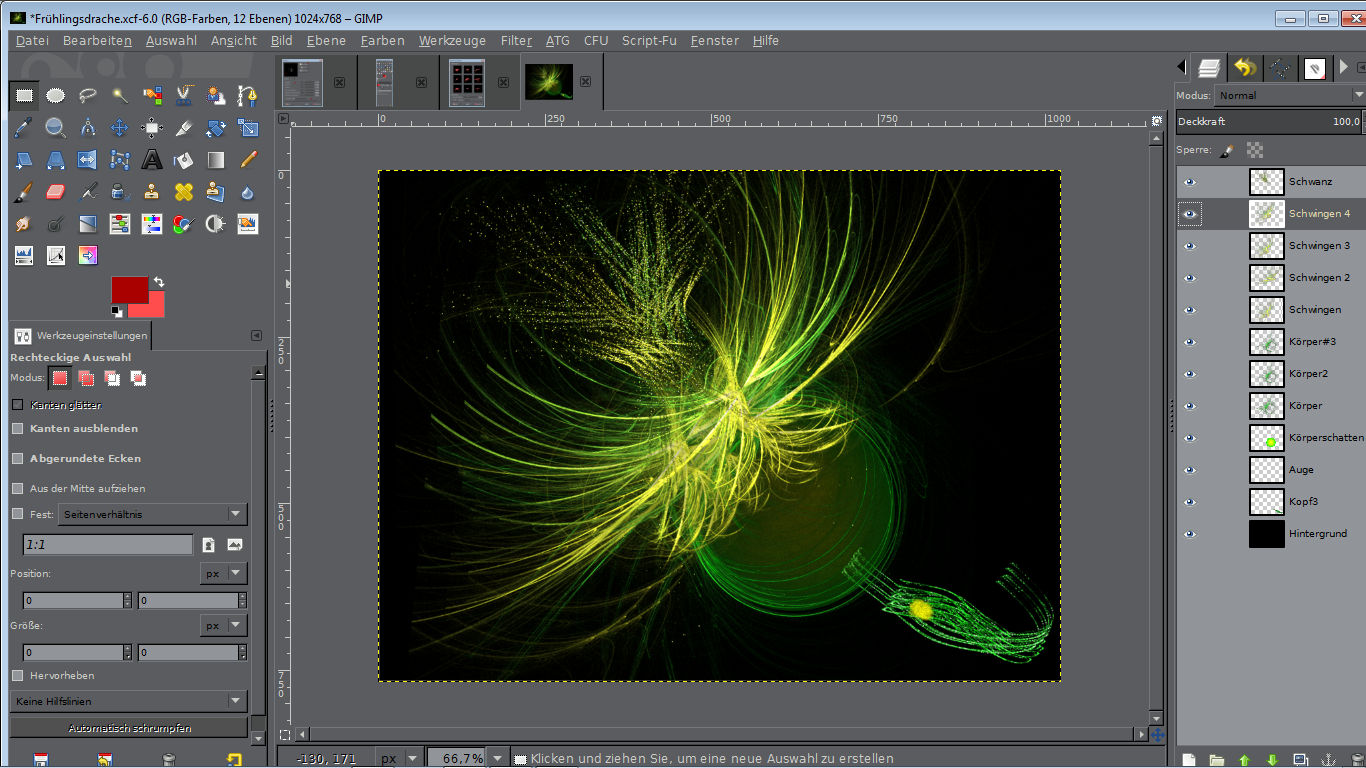The width and height of the screenshot is (1366, 768).
Task: Open the Position px unit dropdown
Action: click(223, 573)
